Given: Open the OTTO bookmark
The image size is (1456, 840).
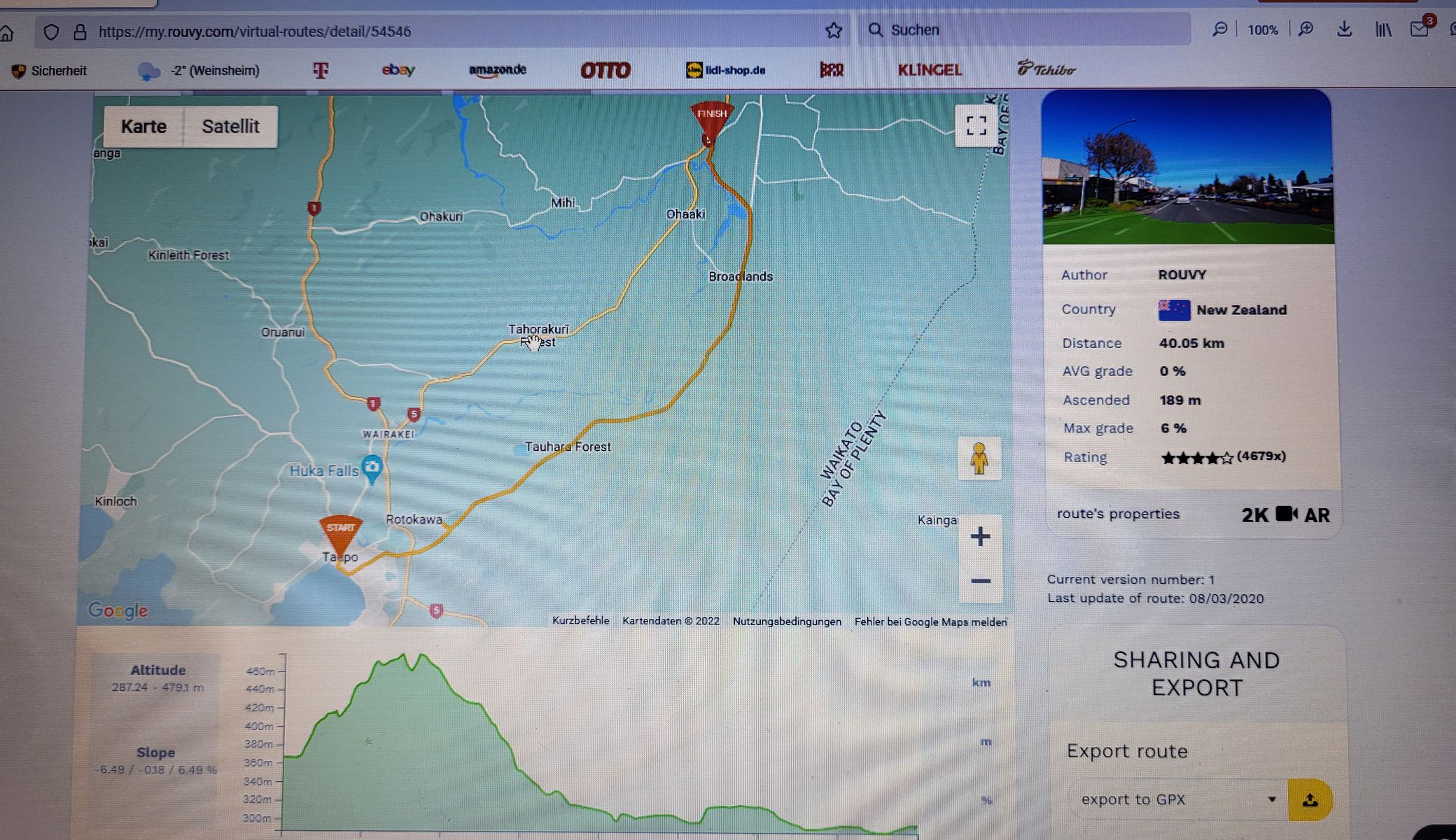Looking at the screenshot, I should [605, 70].
